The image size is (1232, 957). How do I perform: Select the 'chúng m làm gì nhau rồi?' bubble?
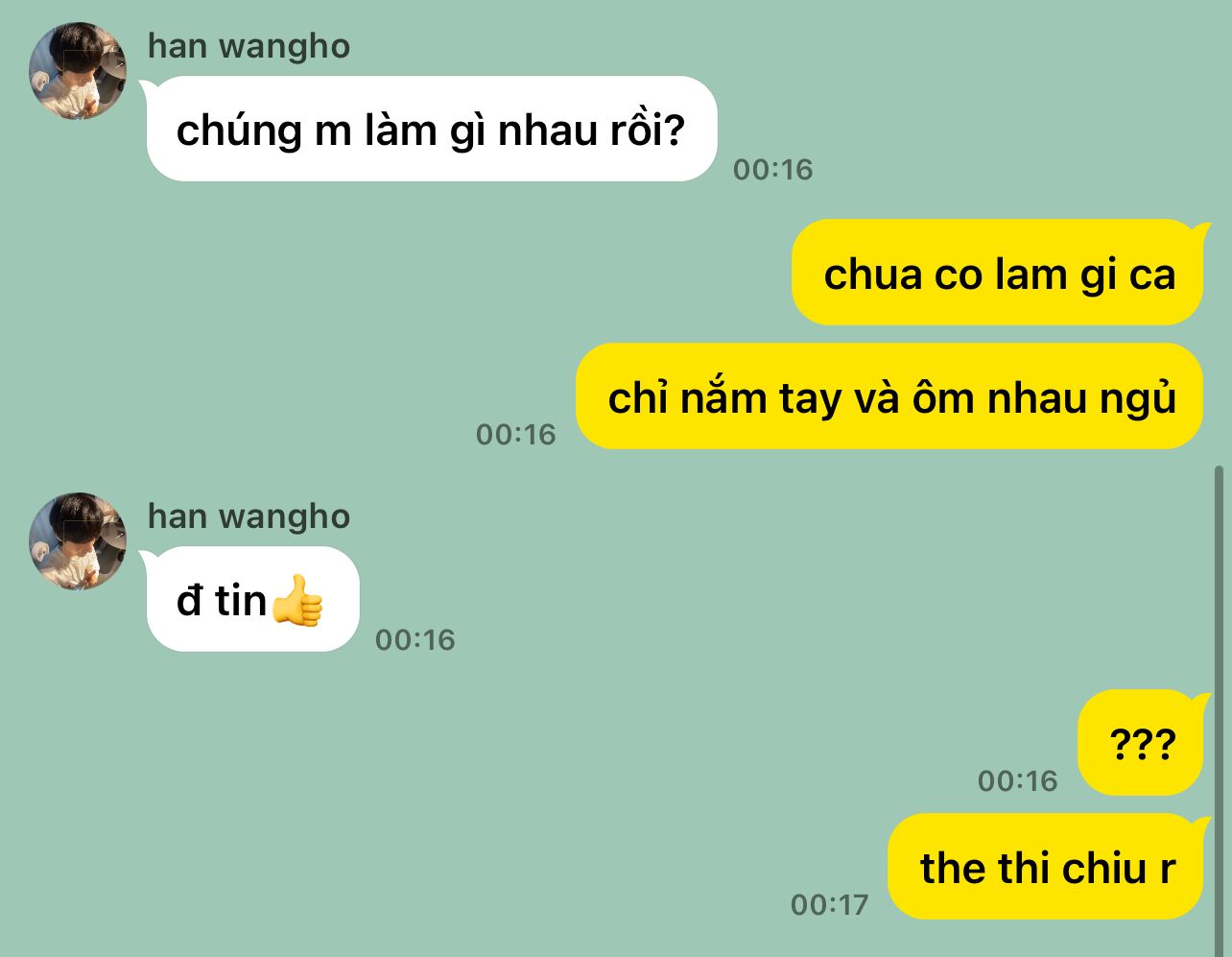click(x=431, y=129)
